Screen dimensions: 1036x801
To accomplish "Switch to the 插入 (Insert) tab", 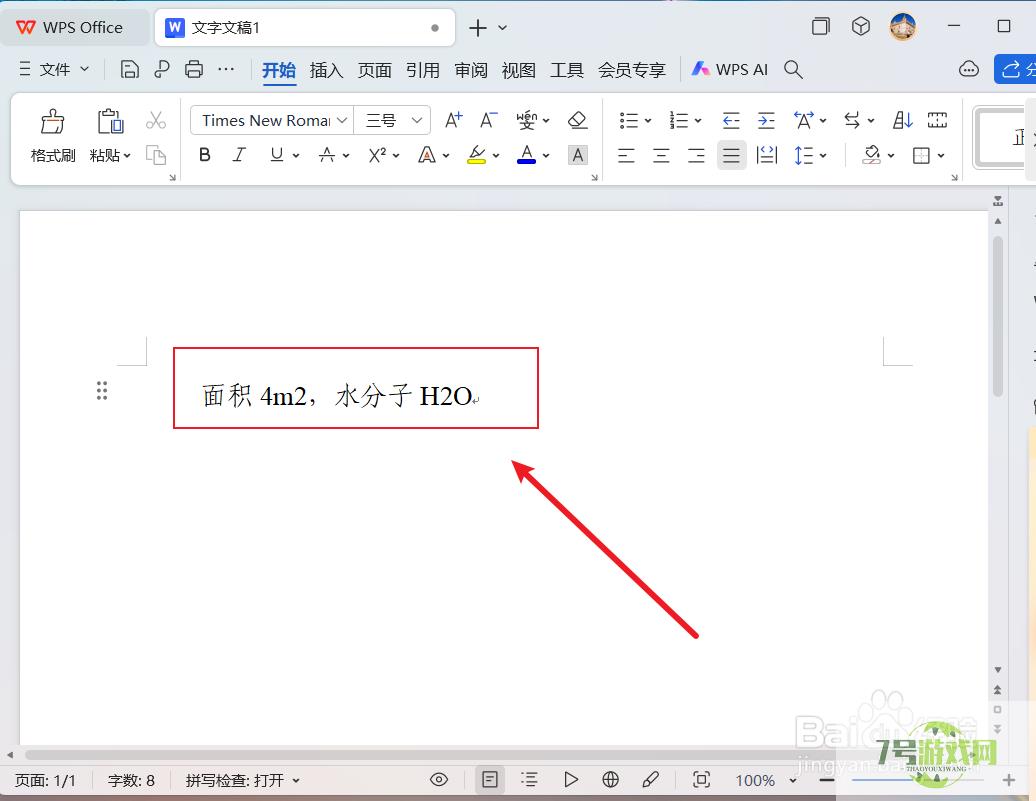I will [326, 69].
